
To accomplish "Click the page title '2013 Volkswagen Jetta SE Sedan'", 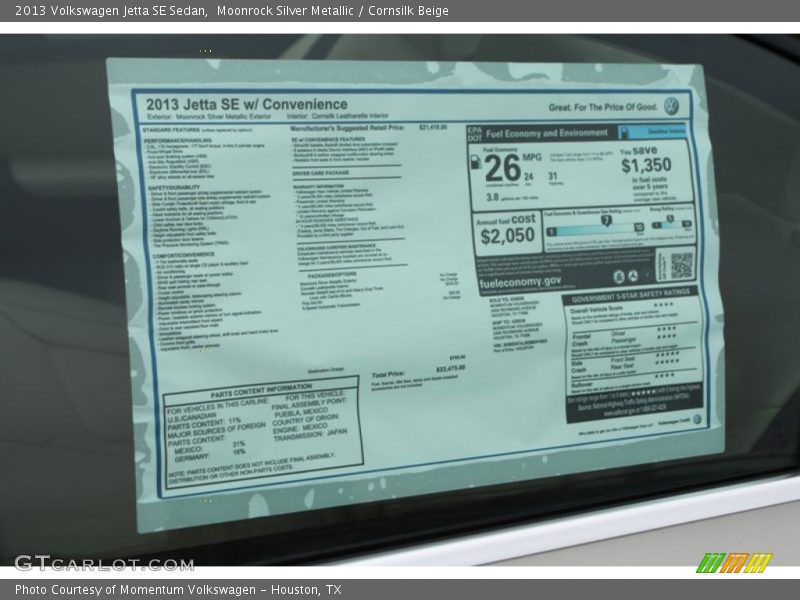I will (x=111, y=11).
